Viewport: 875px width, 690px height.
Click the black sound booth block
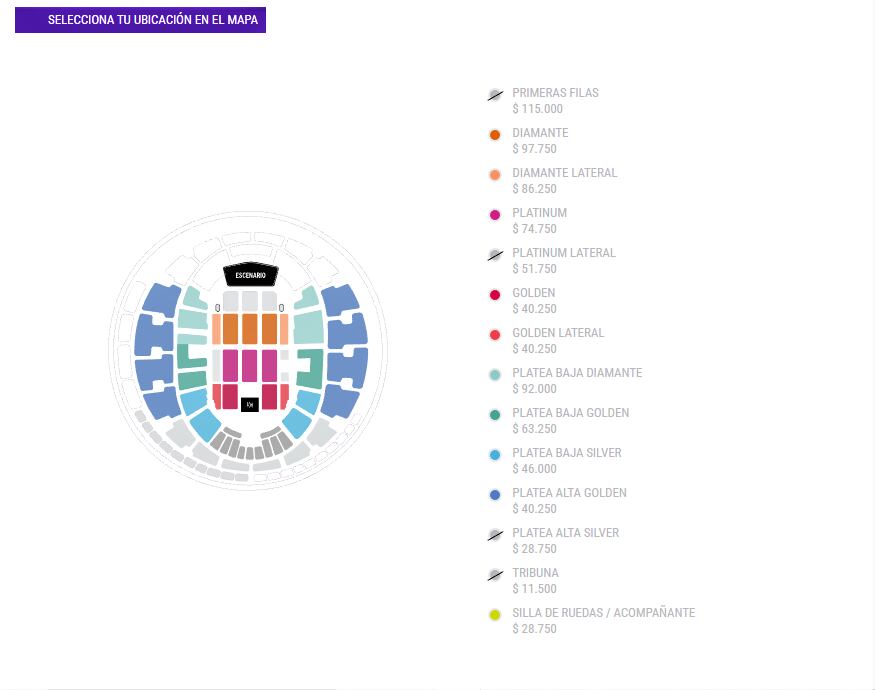coord(249,404)
